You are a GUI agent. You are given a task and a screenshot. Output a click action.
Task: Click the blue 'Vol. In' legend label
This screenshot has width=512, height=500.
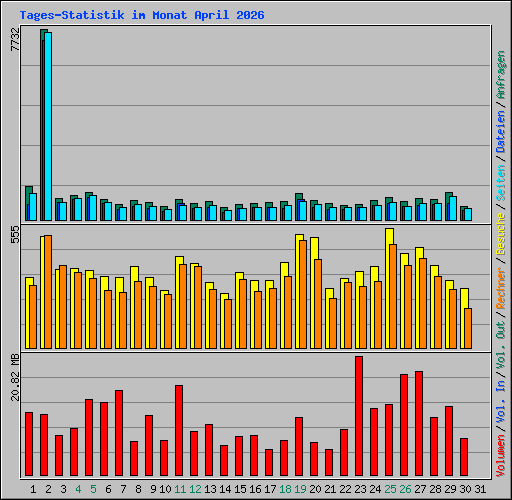tap(501, 401)
